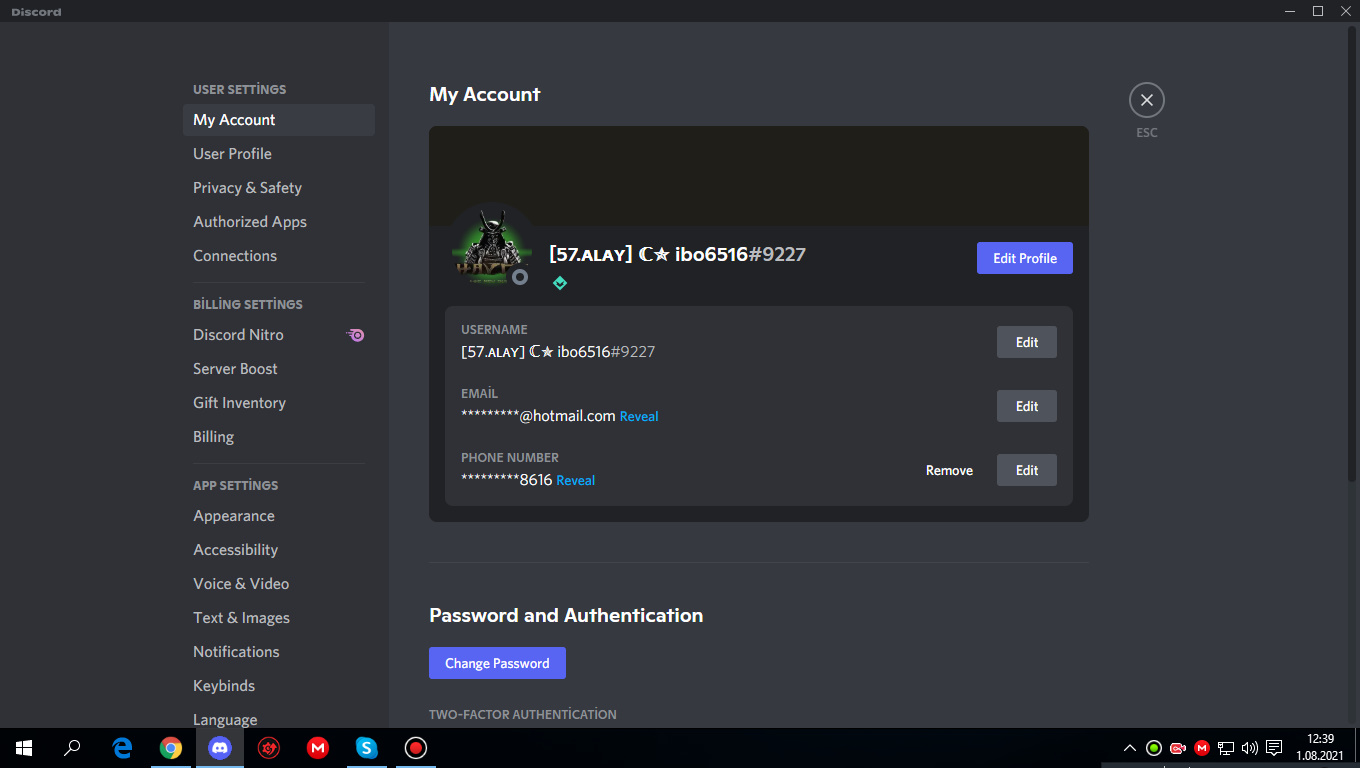The height and width of the screenshot is (768, 1360).
Task: Go to Privacy & Safety settings
Action: pos(279,188)
